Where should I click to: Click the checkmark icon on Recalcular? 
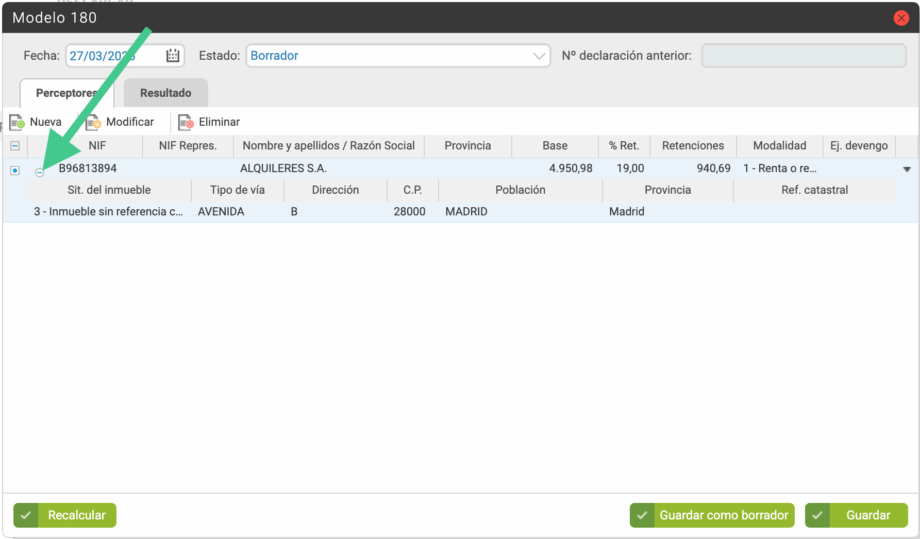tap(27, 515)
